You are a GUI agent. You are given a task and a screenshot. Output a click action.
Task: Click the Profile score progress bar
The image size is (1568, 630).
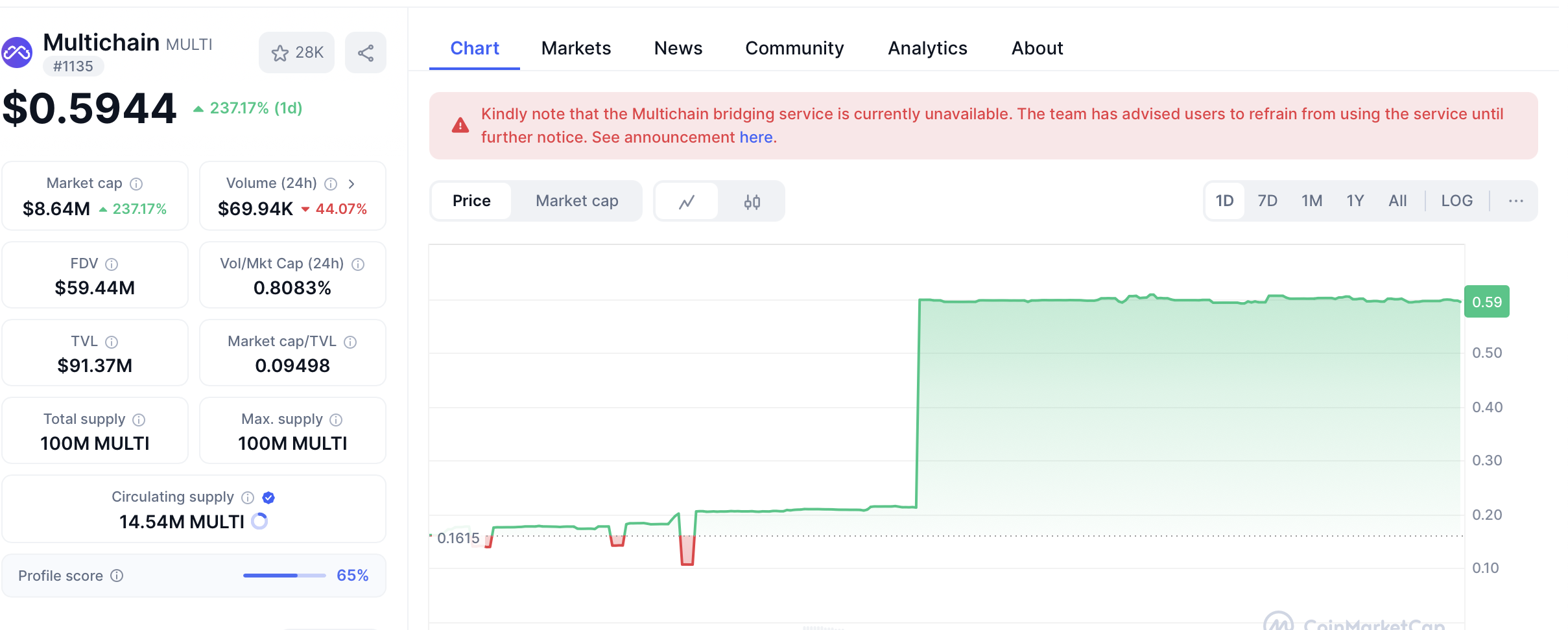(284, 576)
